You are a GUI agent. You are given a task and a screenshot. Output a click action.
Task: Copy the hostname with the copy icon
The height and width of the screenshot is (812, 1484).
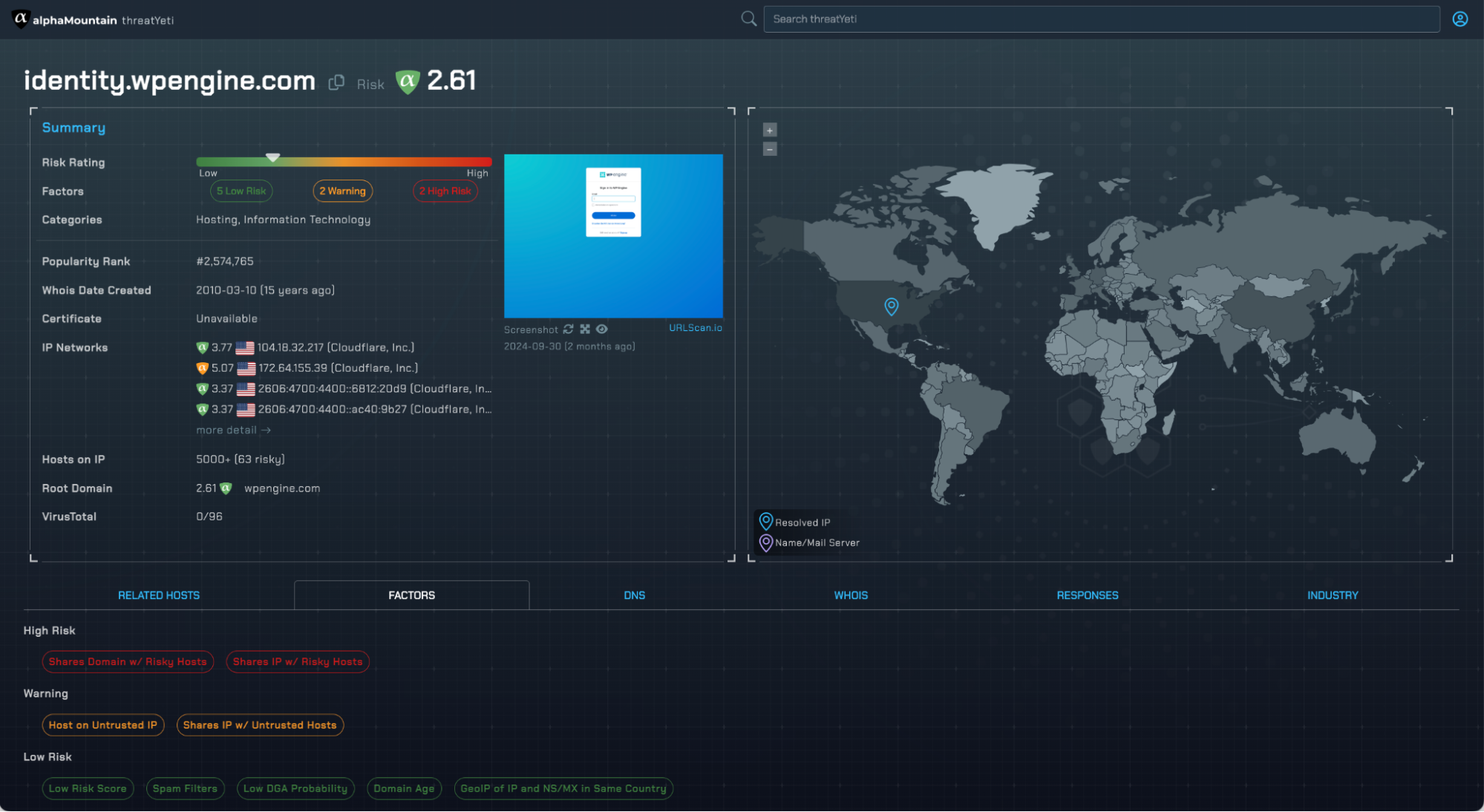tap(336, 82)
